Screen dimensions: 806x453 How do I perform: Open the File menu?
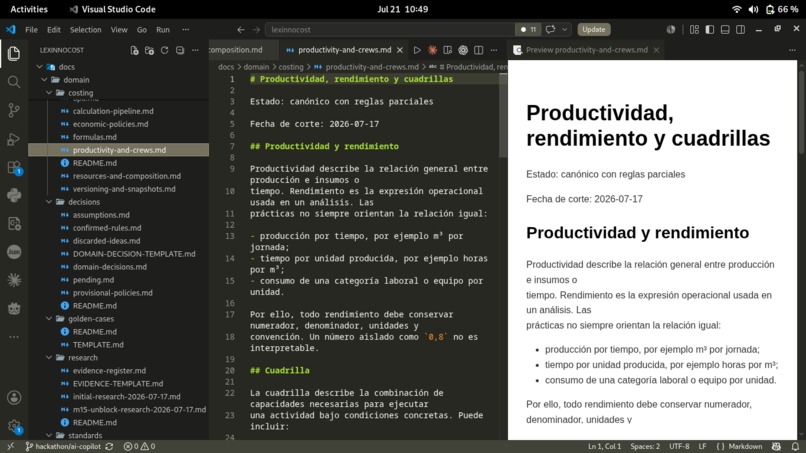[31, 29]
